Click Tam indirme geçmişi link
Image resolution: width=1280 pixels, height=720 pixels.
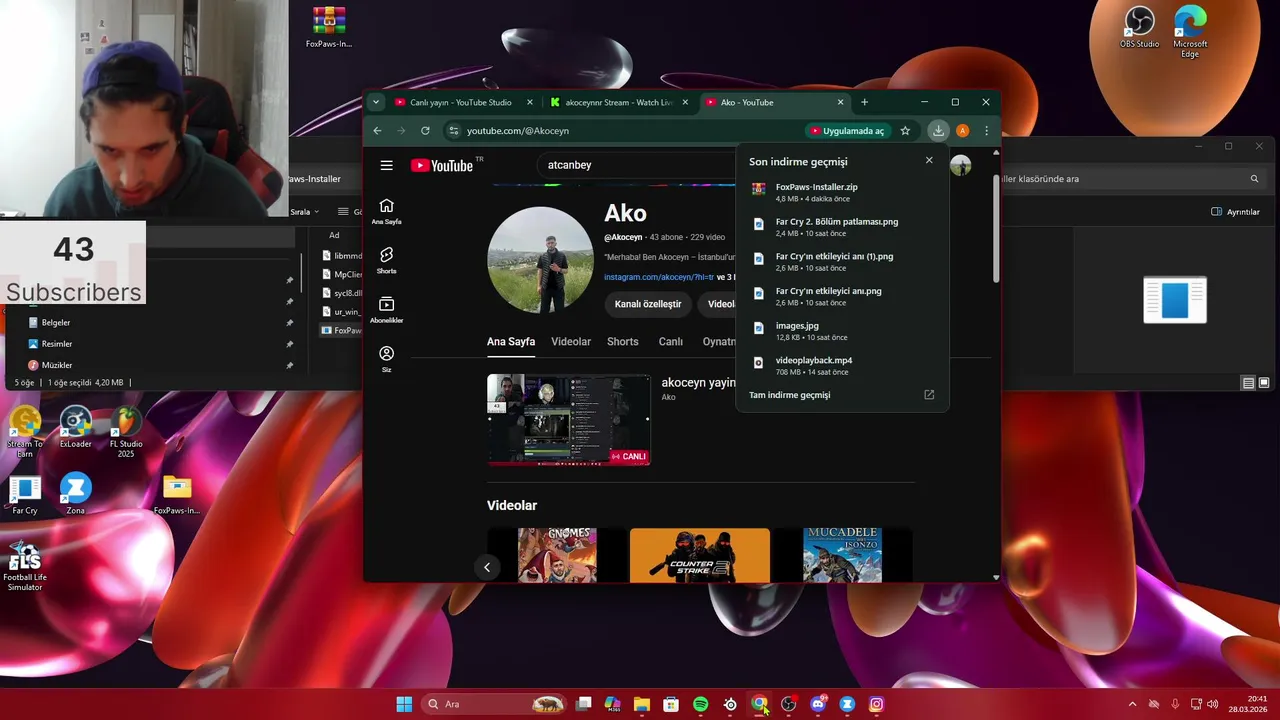pyautogui.click(x=789, y=395)
